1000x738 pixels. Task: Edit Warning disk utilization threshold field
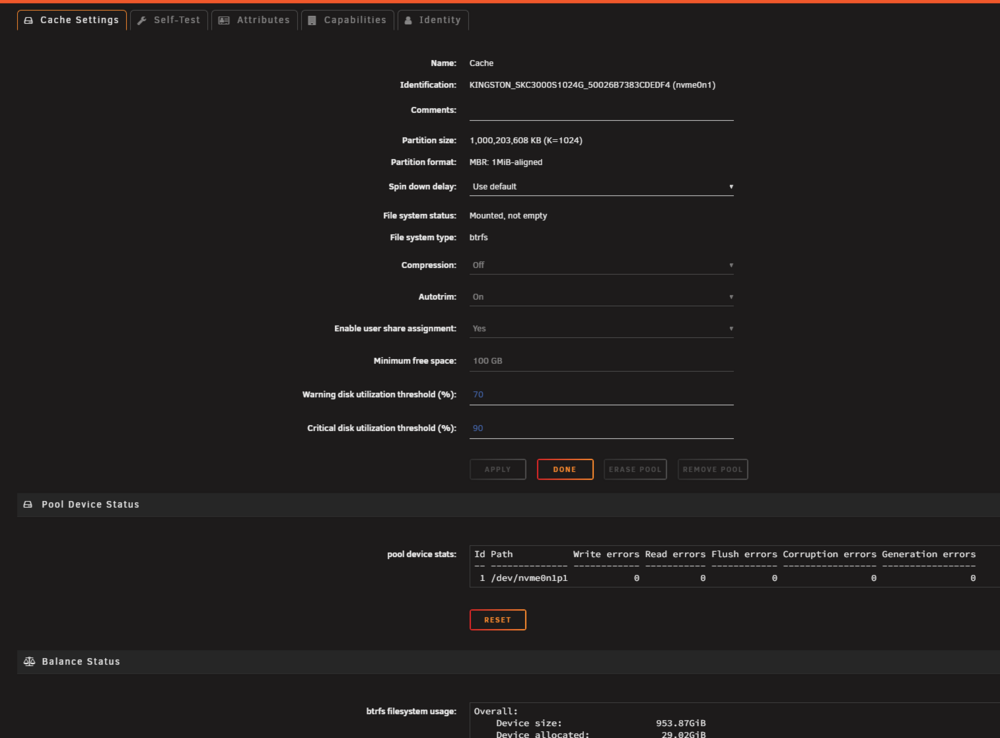point(601,395)
